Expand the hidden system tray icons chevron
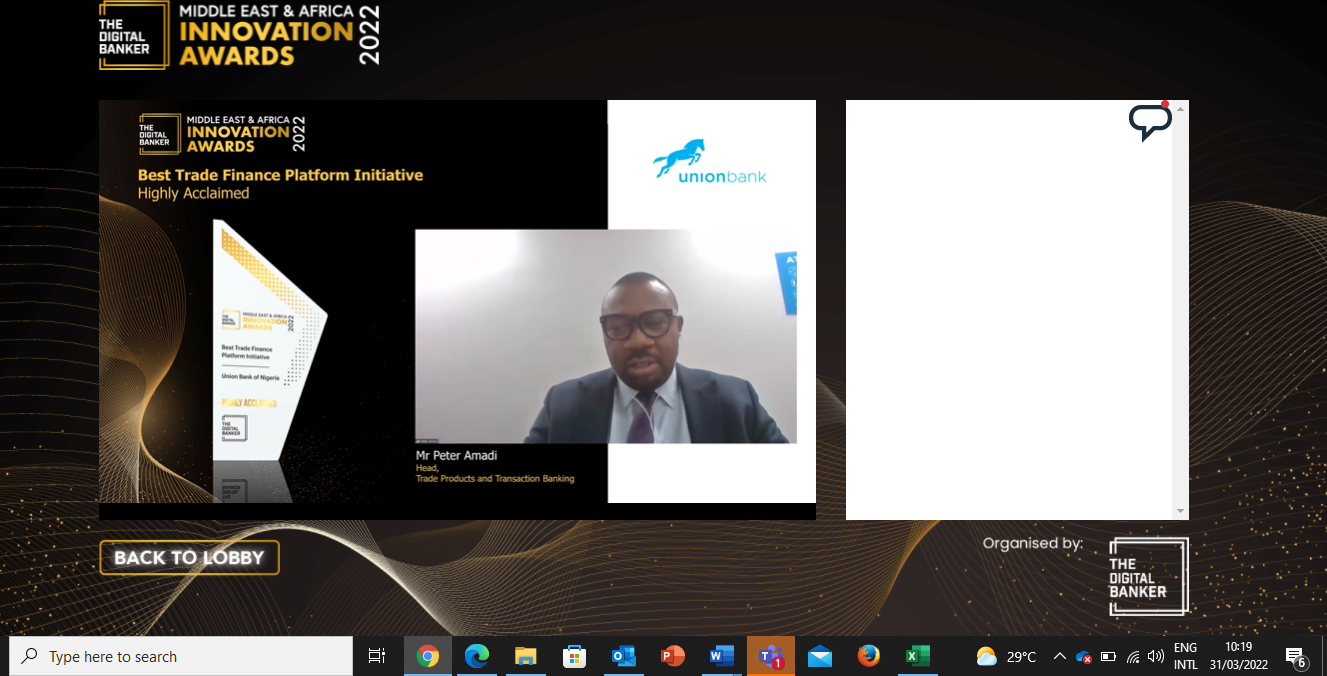The height and width of the screenshot is (676, 1327). pyautogui.click(x=1060, y=657)
